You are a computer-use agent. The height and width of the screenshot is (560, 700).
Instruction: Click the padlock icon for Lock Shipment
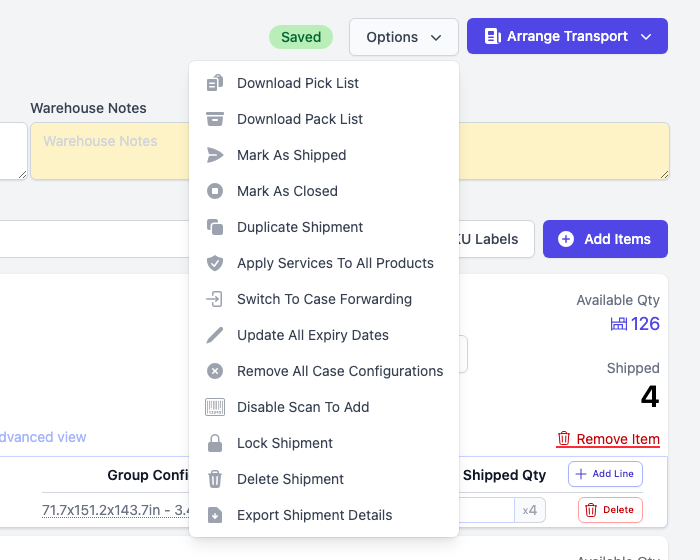(215, 443)
